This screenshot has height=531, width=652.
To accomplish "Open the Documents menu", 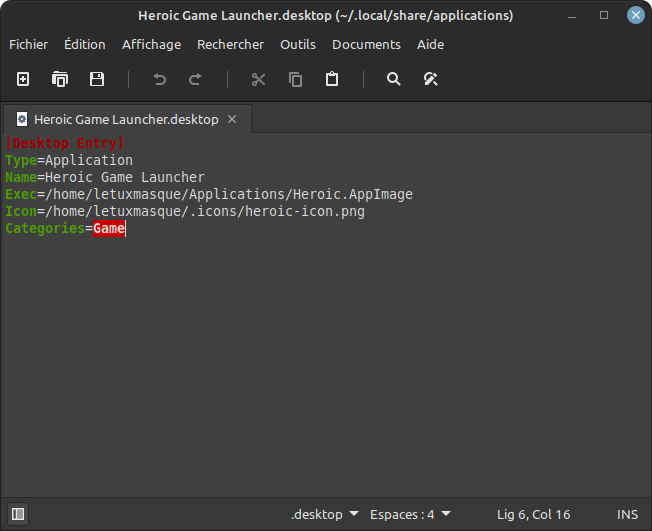I will [x=366, y=44].
